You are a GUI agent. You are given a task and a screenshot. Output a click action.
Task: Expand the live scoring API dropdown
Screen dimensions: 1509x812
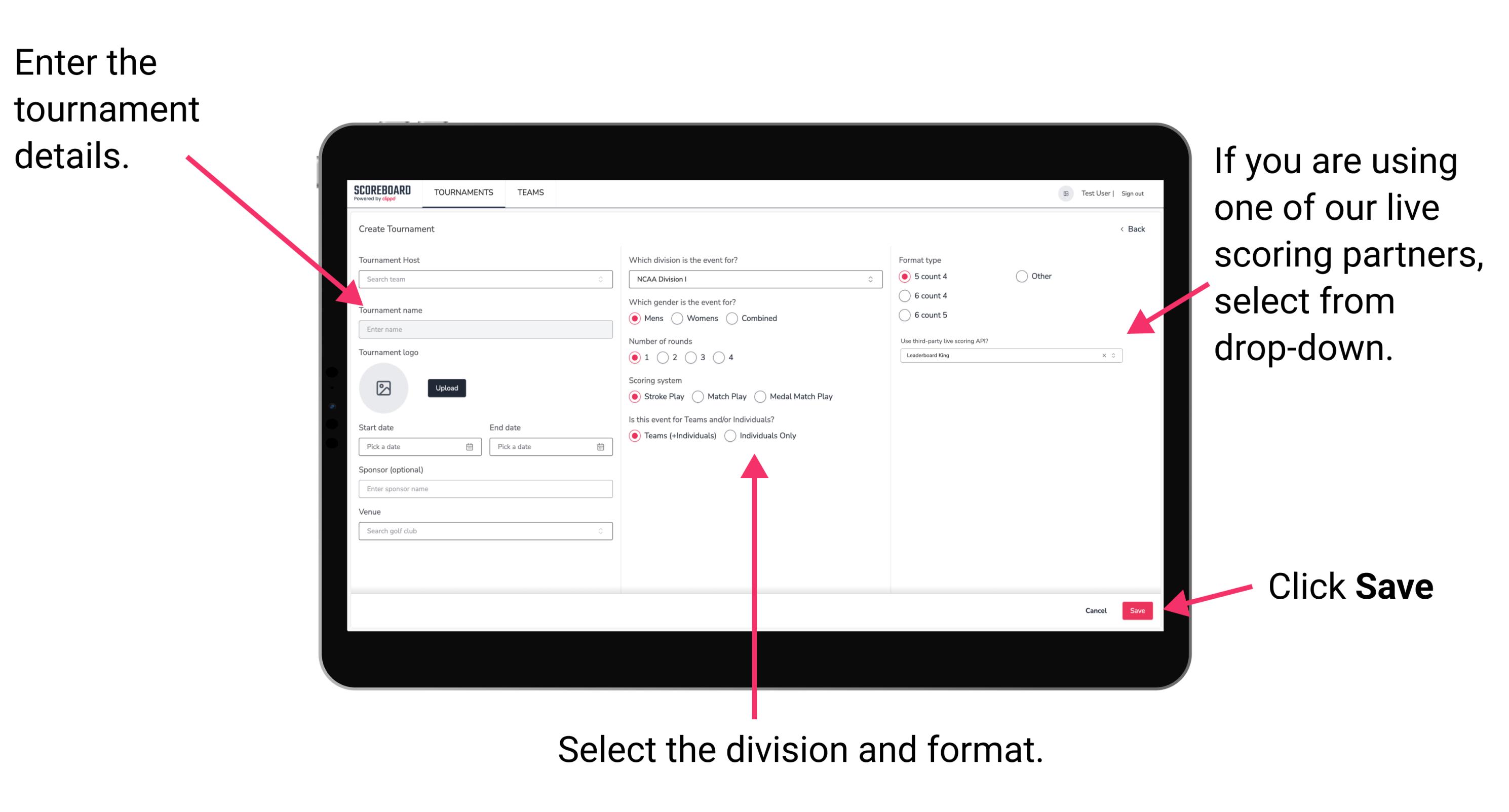(1116, 355)
